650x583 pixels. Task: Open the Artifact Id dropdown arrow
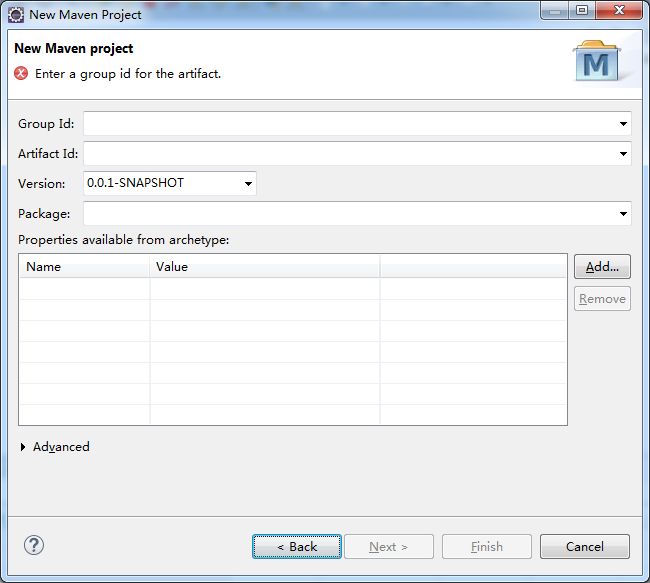(623, 154)
